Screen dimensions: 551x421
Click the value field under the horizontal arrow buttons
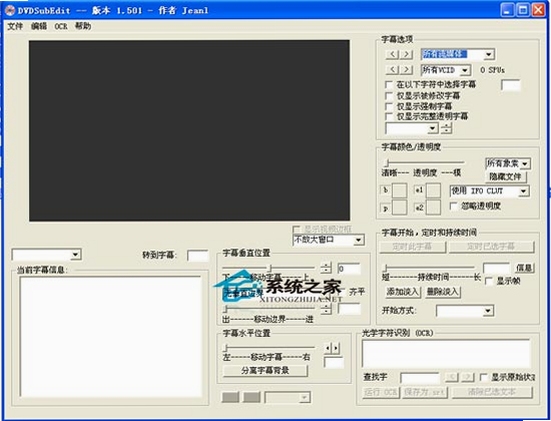(333, 363)
